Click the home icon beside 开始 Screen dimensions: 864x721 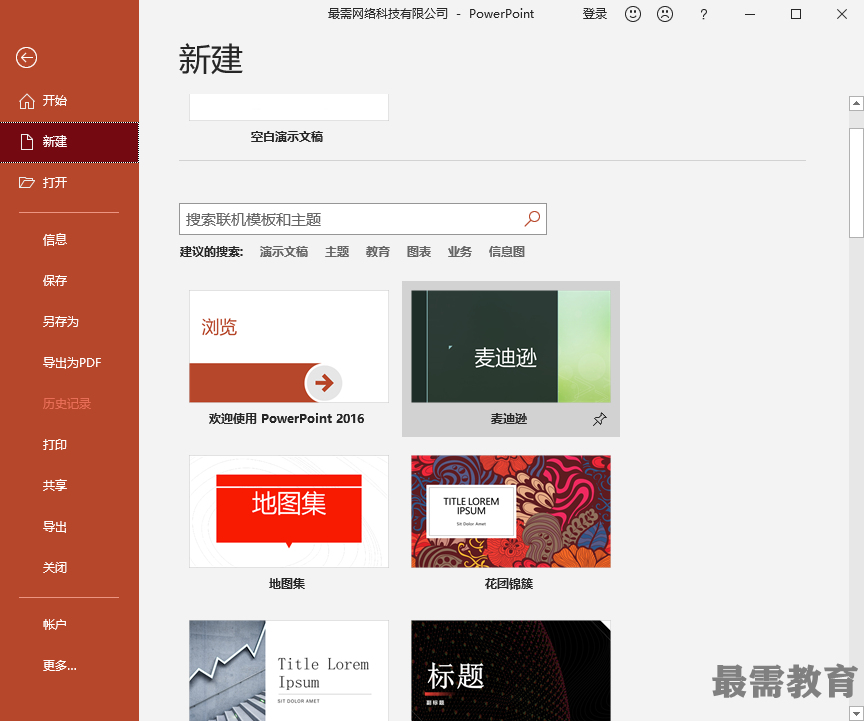26,101
